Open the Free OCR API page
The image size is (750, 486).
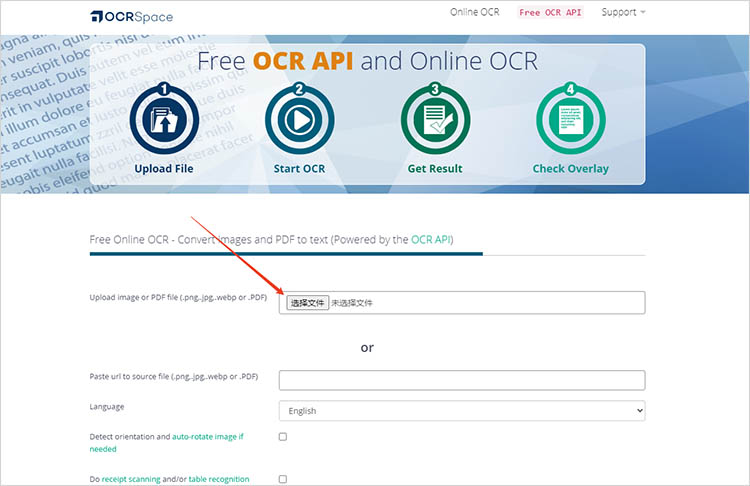coord(550,12)
